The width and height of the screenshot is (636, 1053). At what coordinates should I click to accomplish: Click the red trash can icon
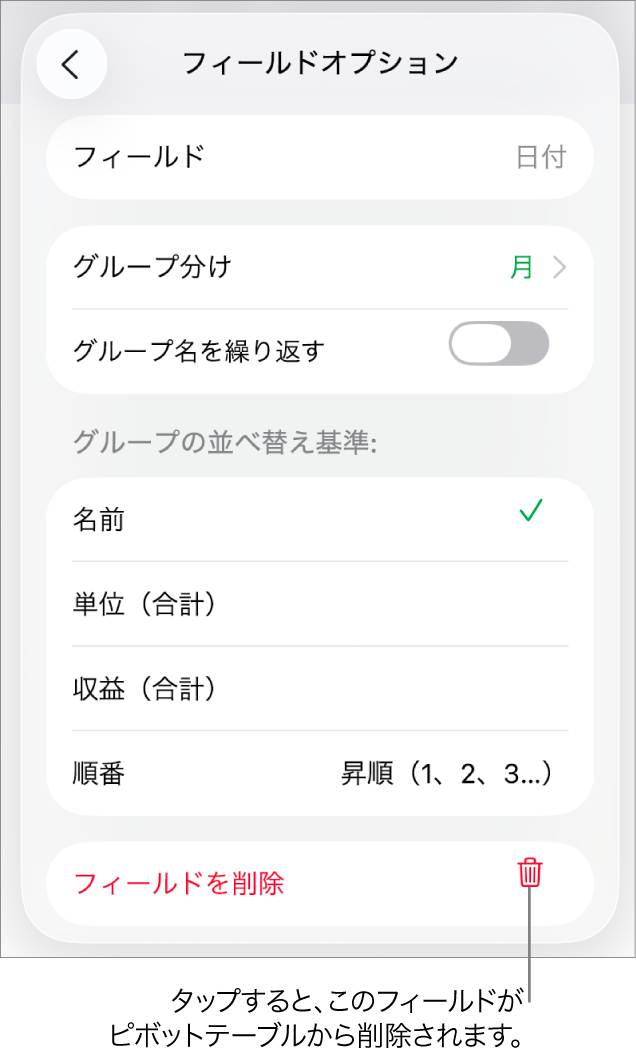click(x=530, y=873)
